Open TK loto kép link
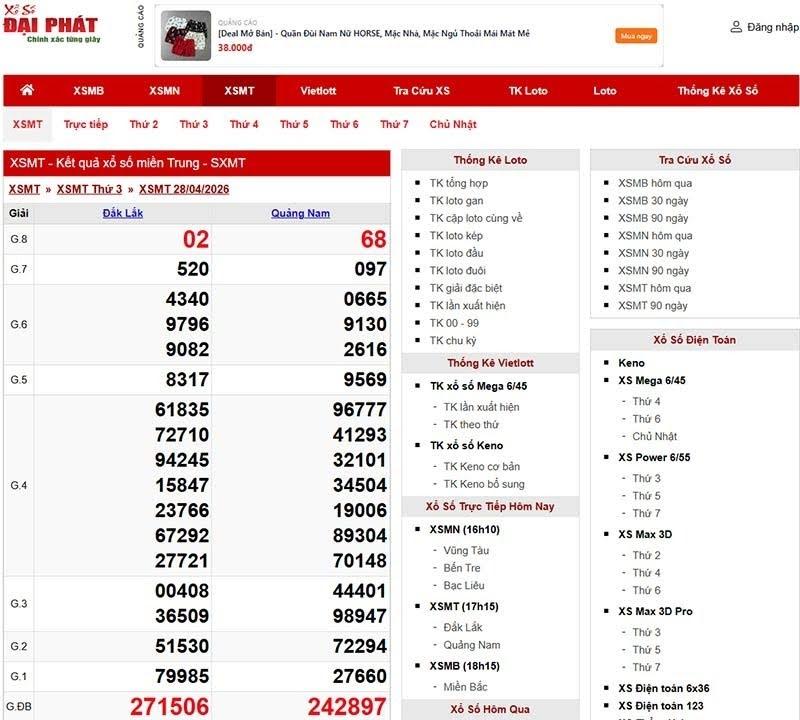 tap(456, 236)
